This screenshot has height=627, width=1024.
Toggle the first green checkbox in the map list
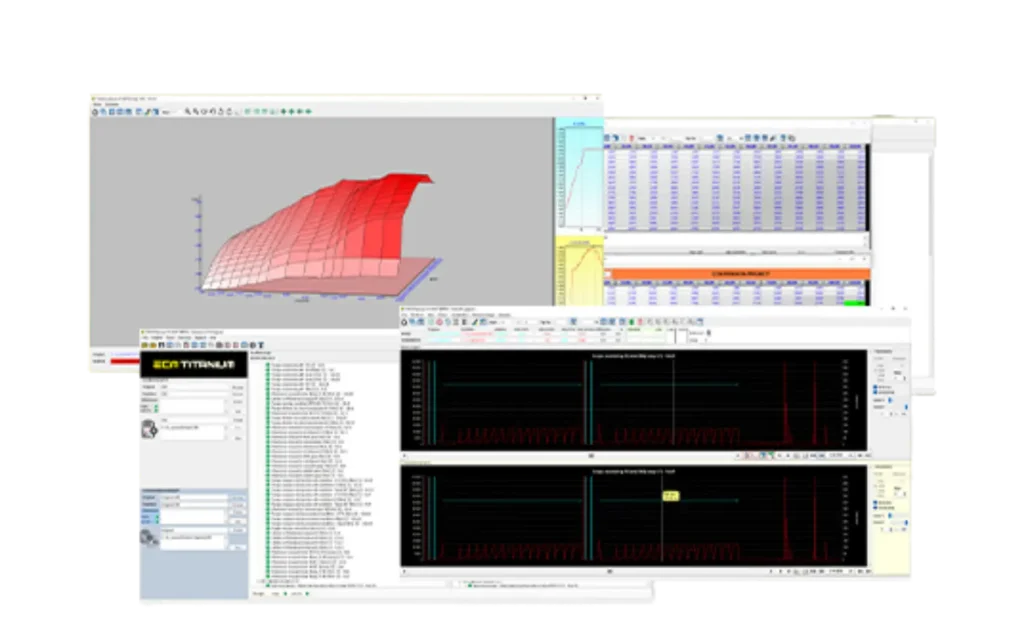click(x=267, y=365)
